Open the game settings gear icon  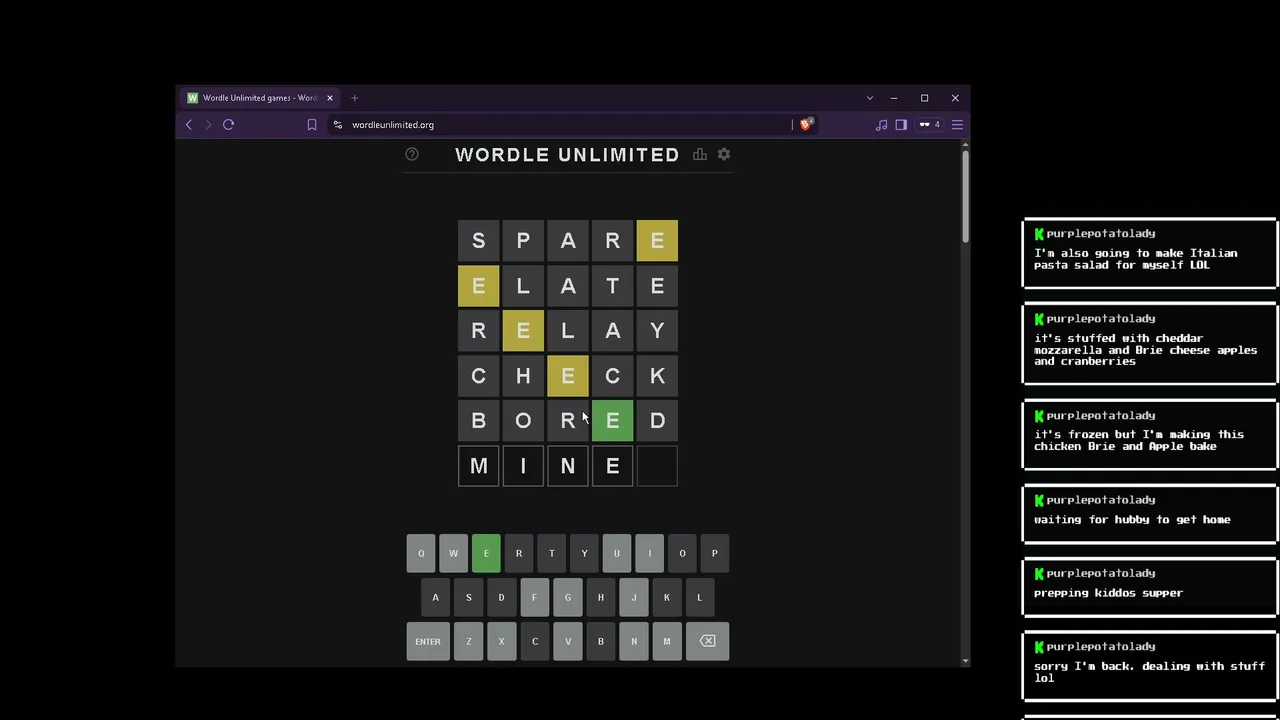pyautogui.click(x=724, y=154)
